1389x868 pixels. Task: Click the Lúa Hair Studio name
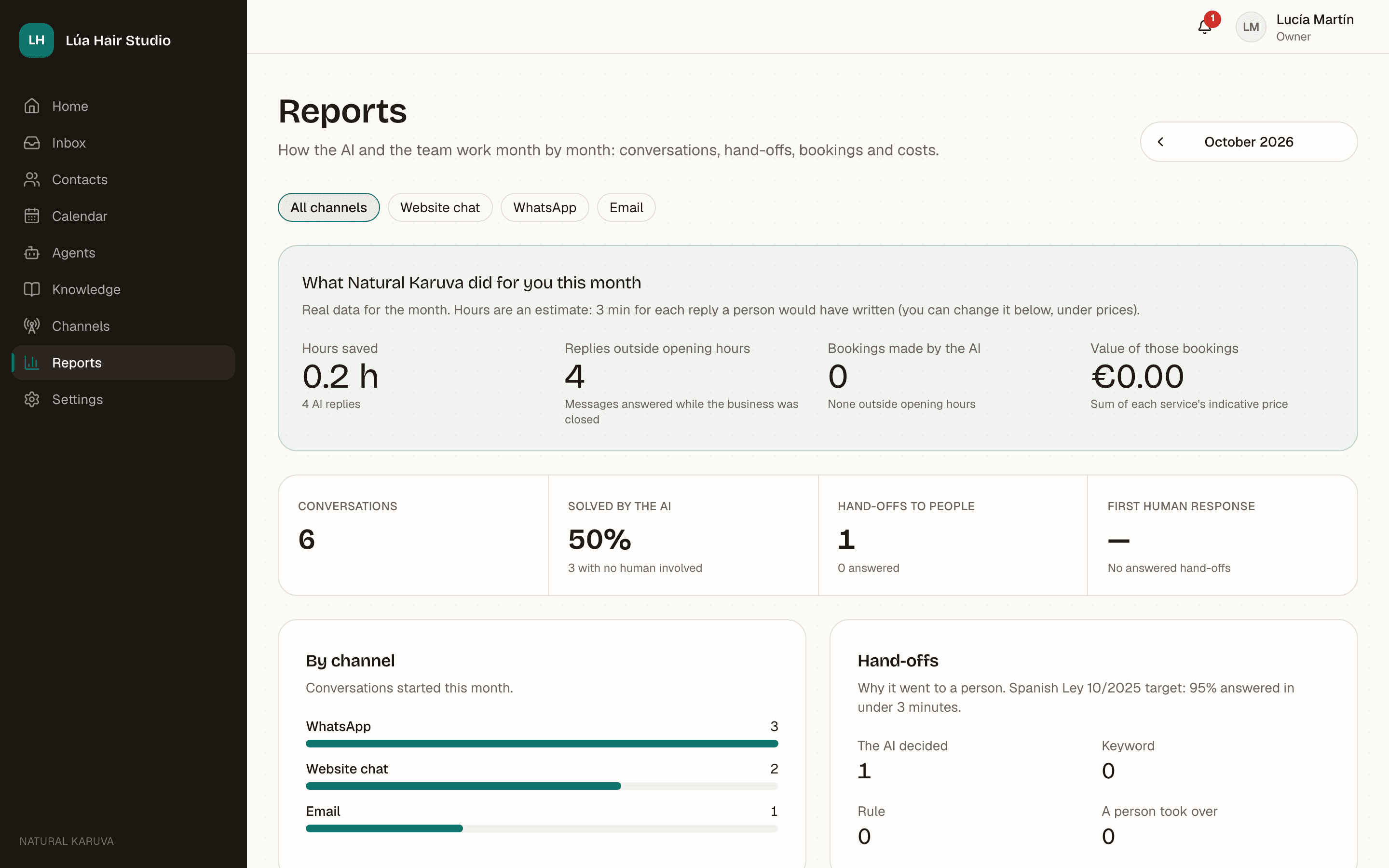[118, 40]
